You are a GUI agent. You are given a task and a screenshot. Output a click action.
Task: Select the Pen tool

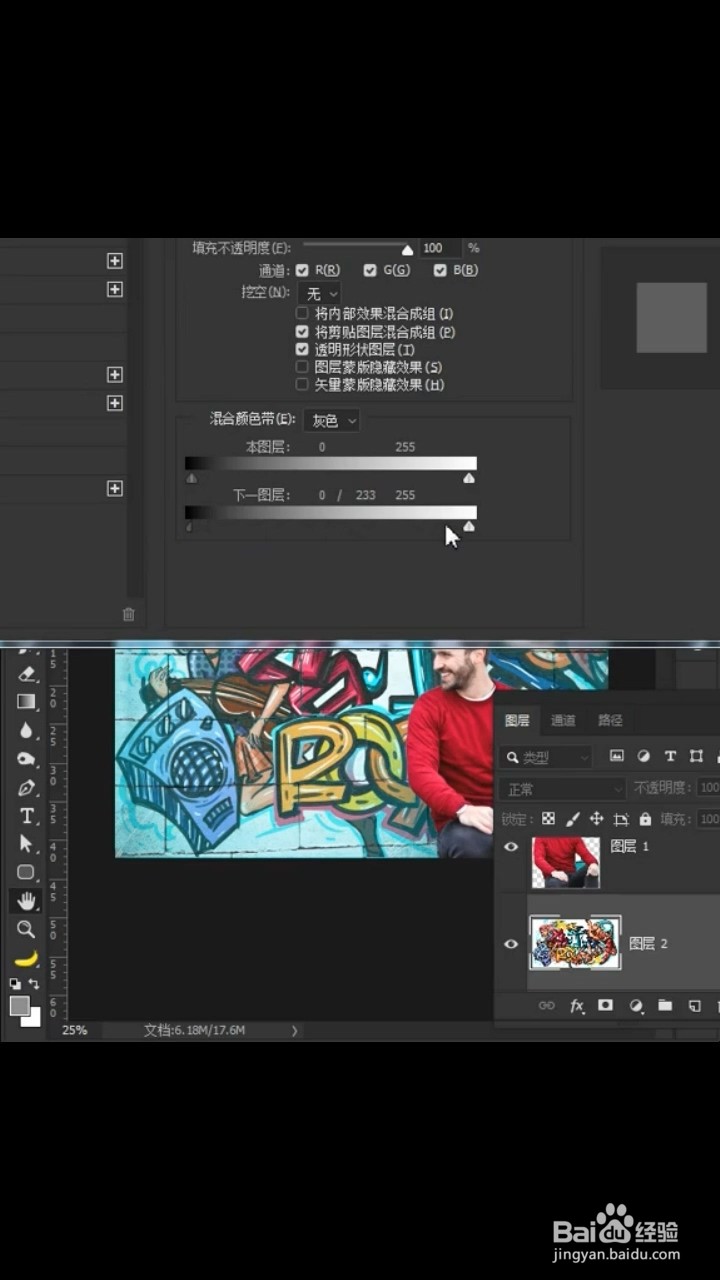[27, 788]
